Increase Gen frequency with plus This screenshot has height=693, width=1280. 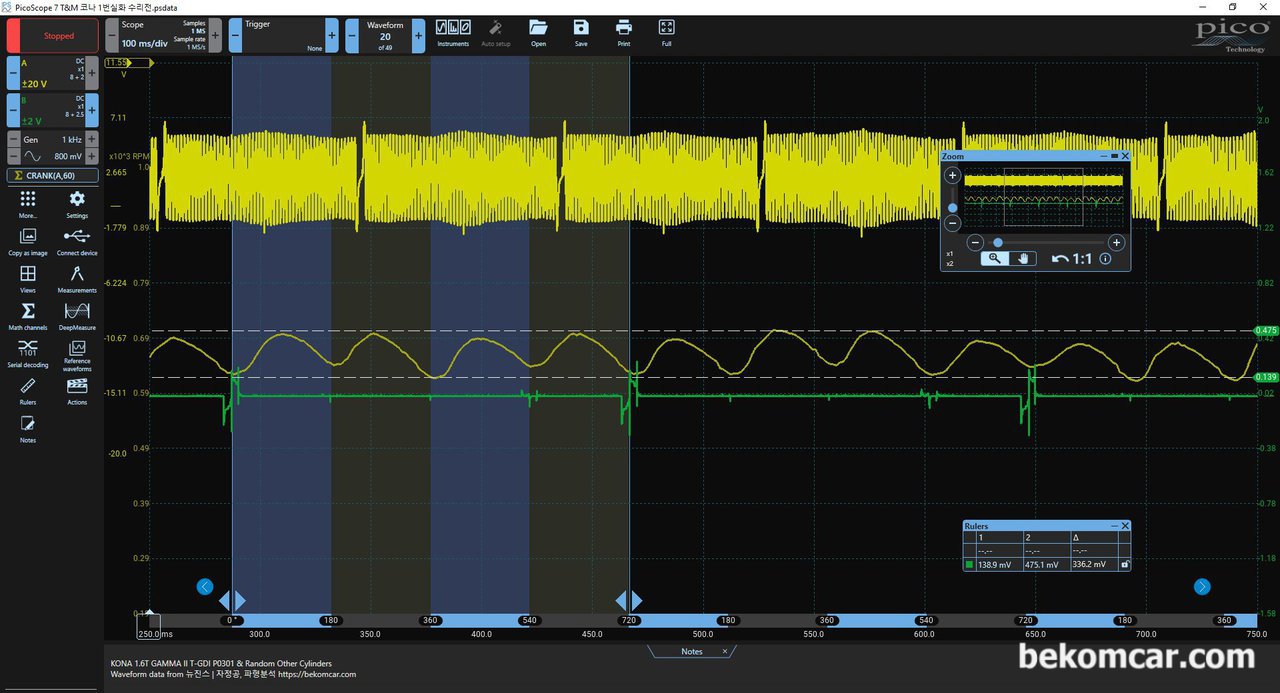[92, 140]
